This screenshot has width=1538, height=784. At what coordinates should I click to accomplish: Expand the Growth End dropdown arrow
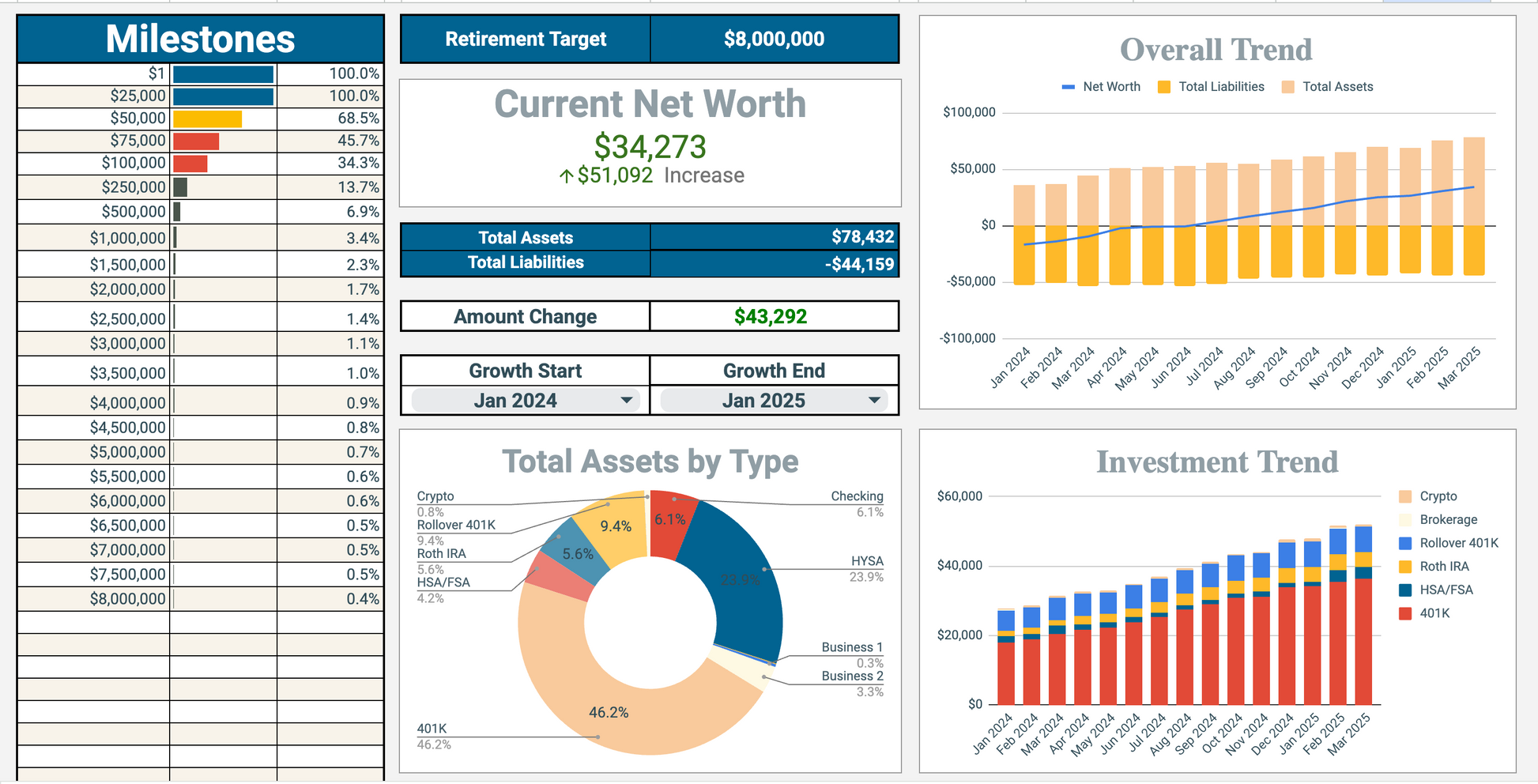(874, 401)
